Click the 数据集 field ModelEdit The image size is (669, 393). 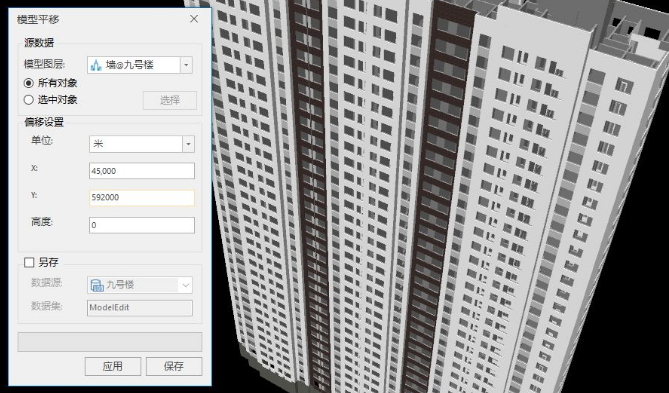point(140,308)
